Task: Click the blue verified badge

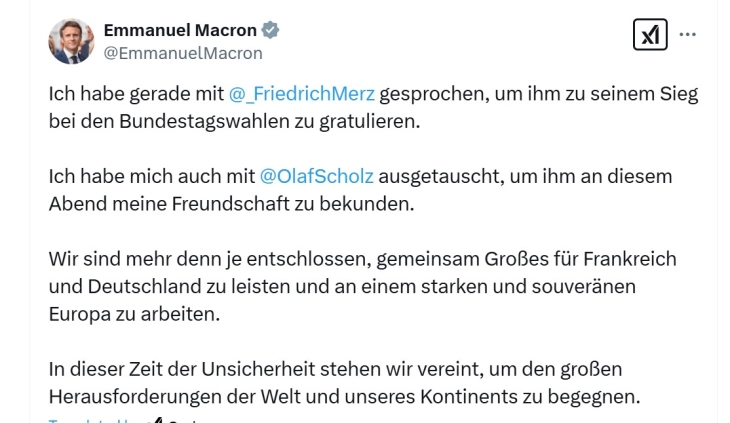Action: 270,30
